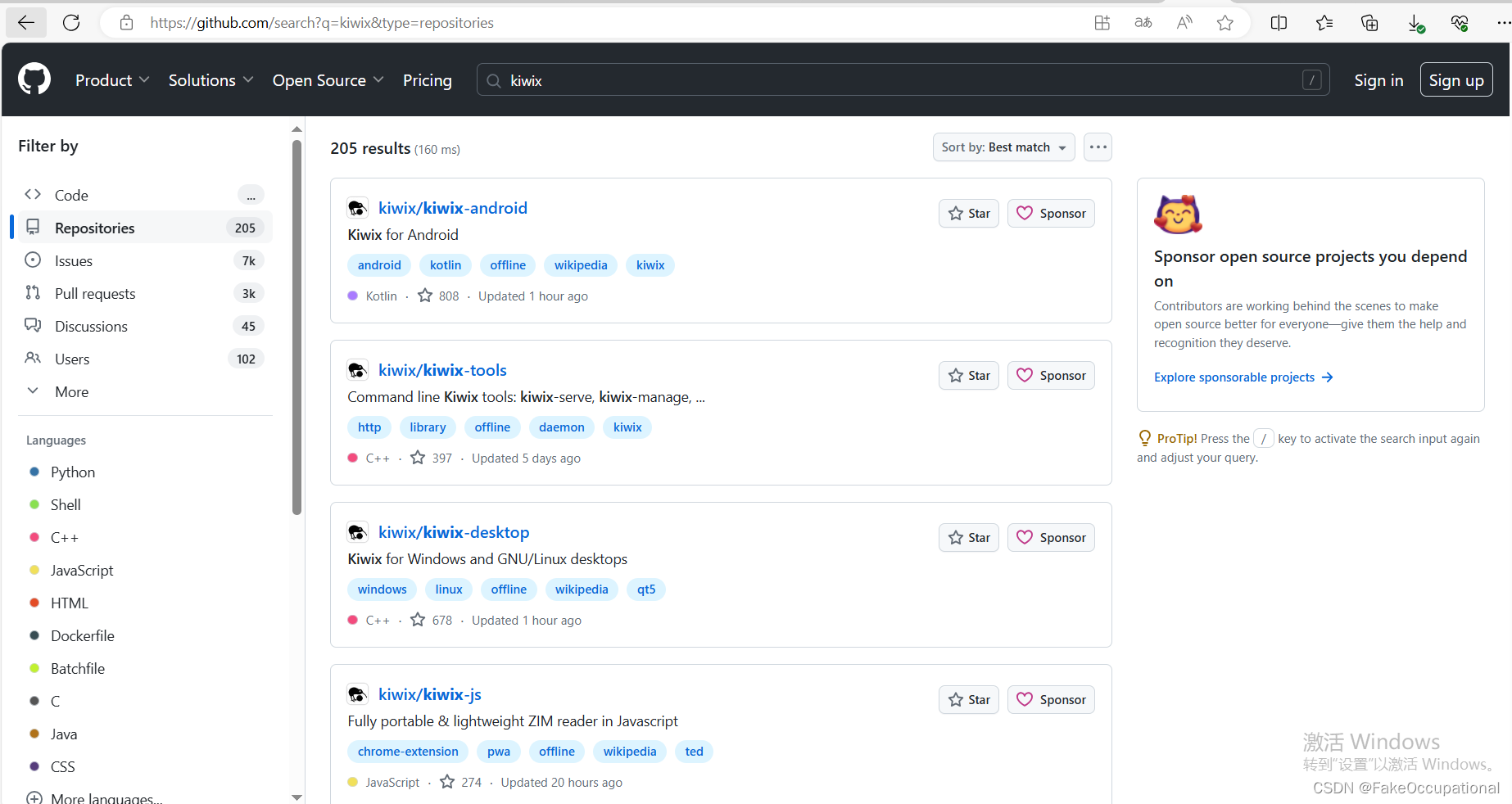Open the kiwix-desktop owner avatar
This screenshot has width=1512, height=804.
pos(357,532)
